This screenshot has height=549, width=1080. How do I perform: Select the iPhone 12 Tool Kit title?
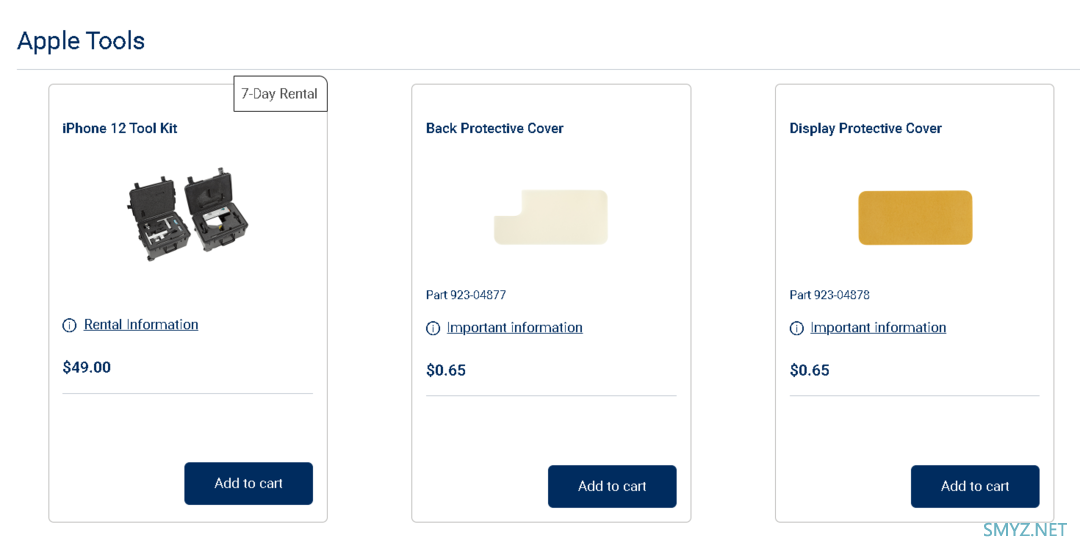(120, 128)
